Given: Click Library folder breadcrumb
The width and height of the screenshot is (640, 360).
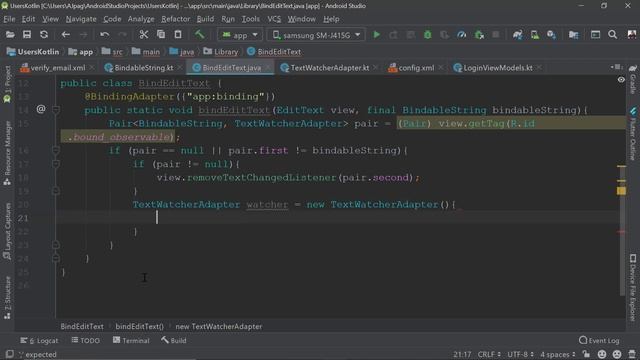Looking at the screenshot, I should pos(221,52).
